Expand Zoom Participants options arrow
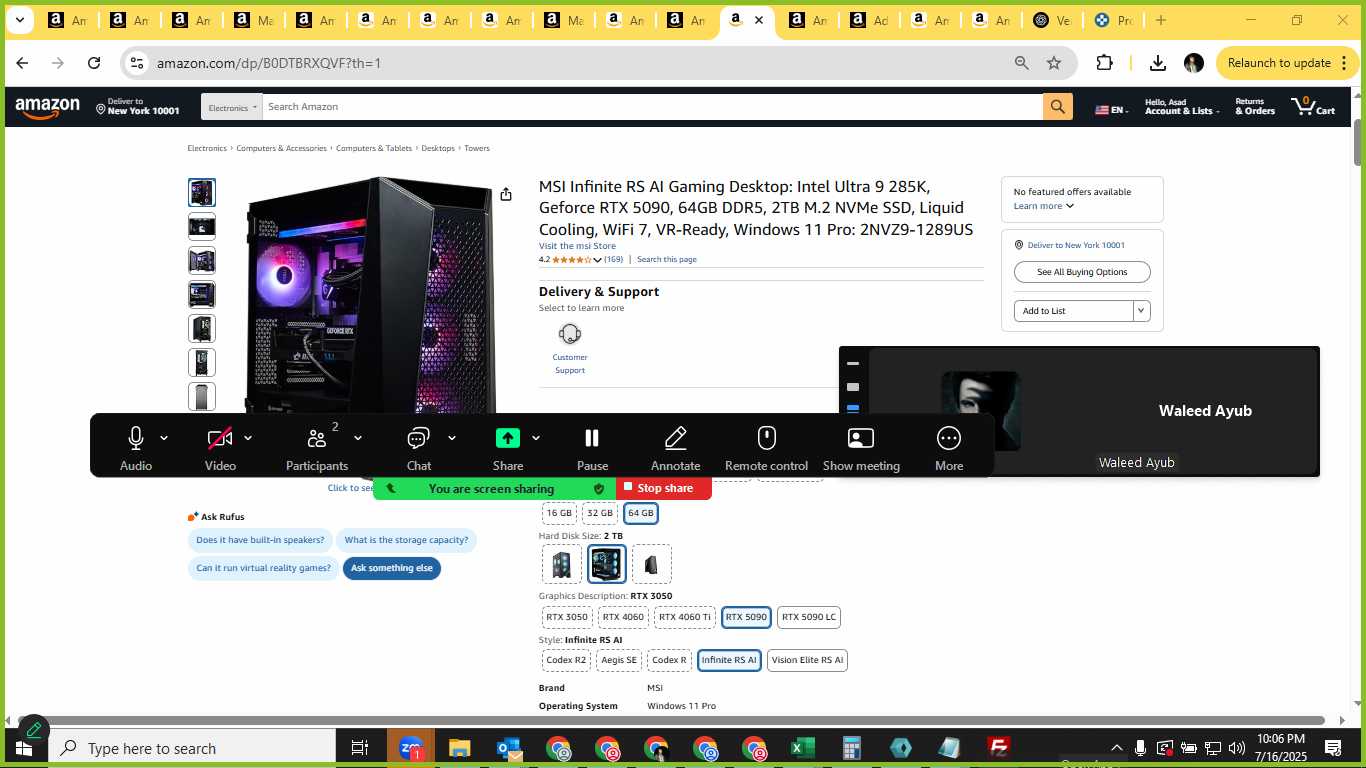Viewport: 1366px width, 768px height. (357, 438)
